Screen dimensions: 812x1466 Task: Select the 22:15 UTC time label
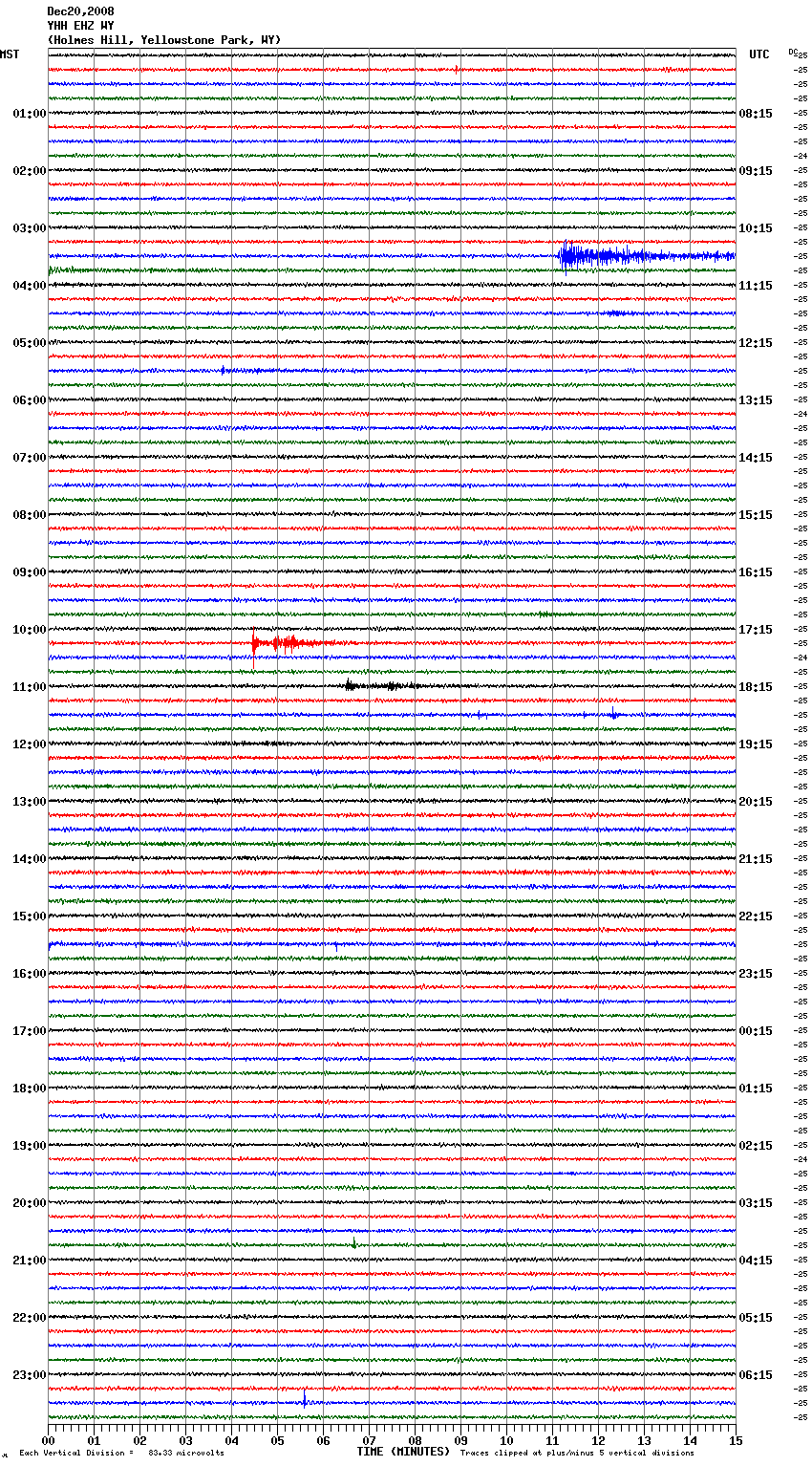tap(756, 916)
